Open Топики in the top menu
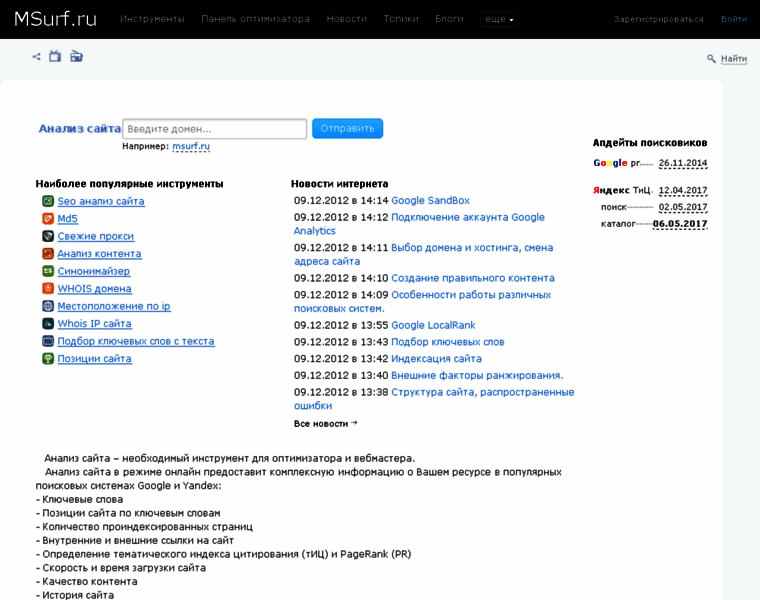The image size is (760, 600). coord(401,19)
